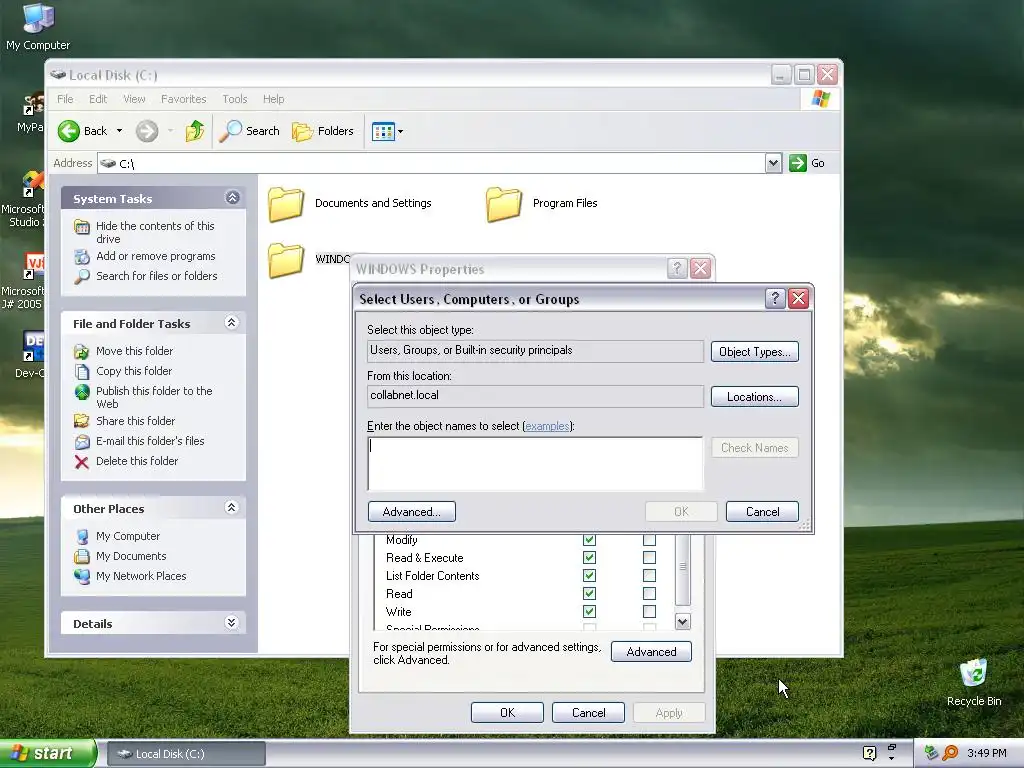Viewport: 1024px width, 768px height.
Task: Click the taskbar help tray icon
Action: point(869,753)
